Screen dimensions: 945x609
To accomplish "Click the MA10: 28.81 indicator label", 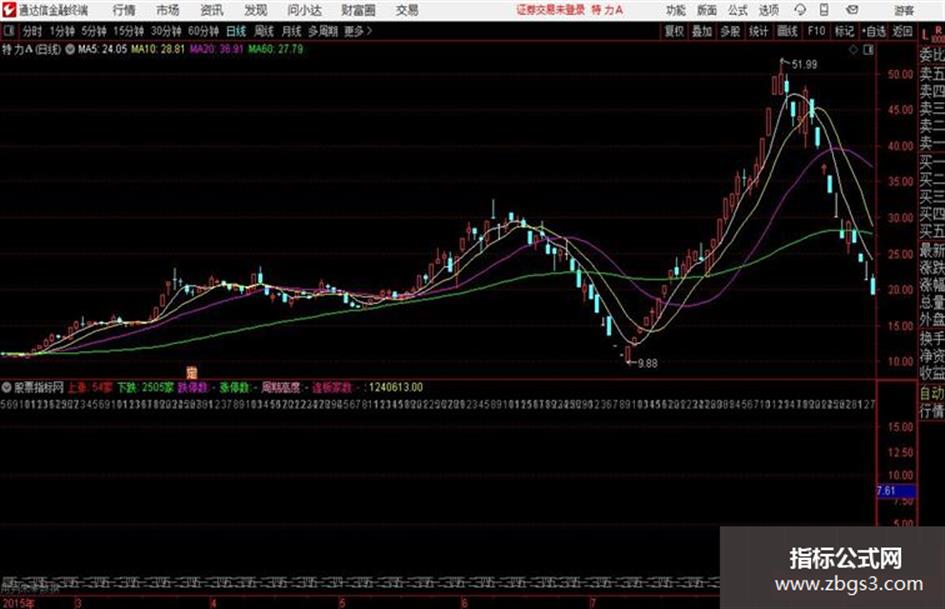I will pos(158,49).
